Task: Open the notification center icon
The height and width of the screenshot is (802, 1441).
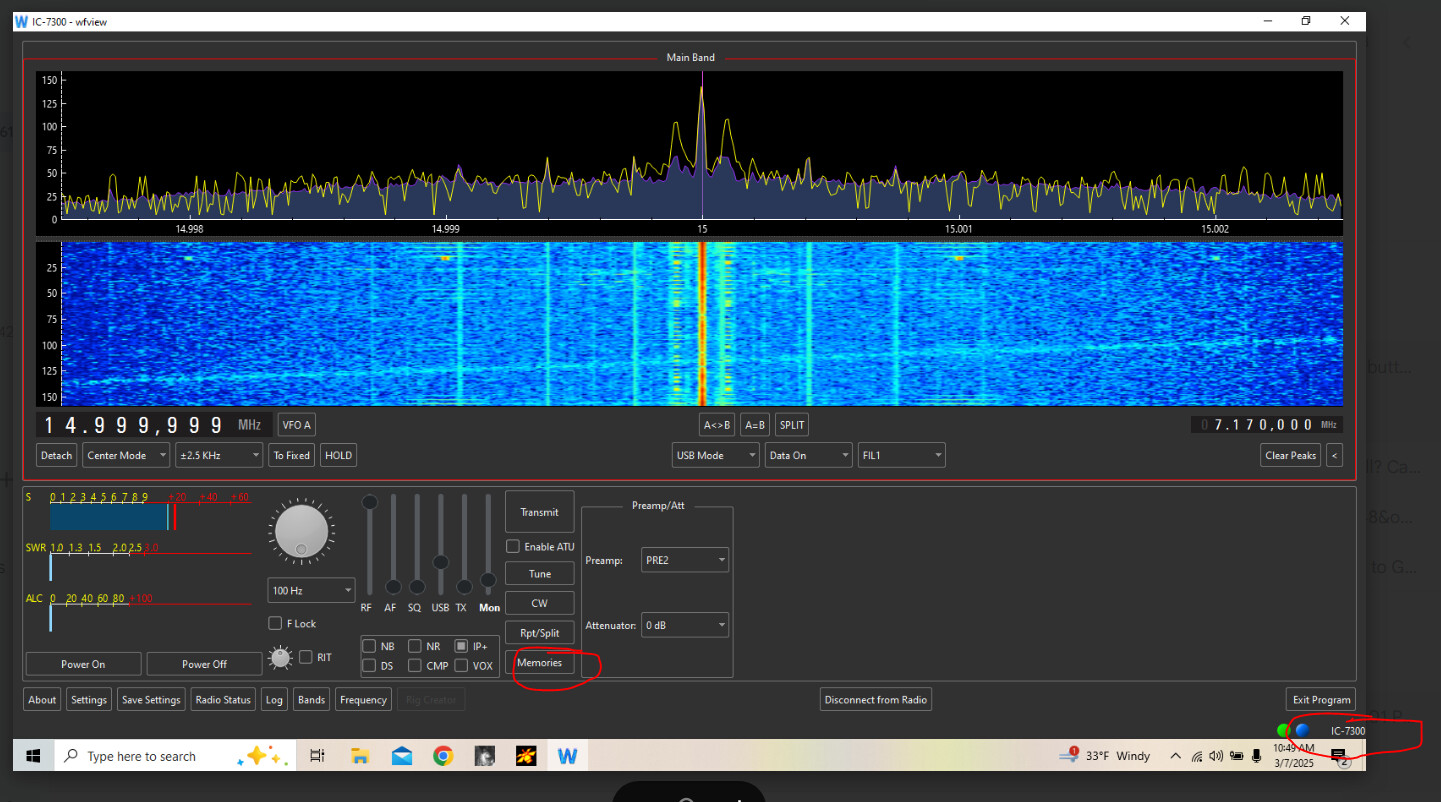Action: point(1339,757)
